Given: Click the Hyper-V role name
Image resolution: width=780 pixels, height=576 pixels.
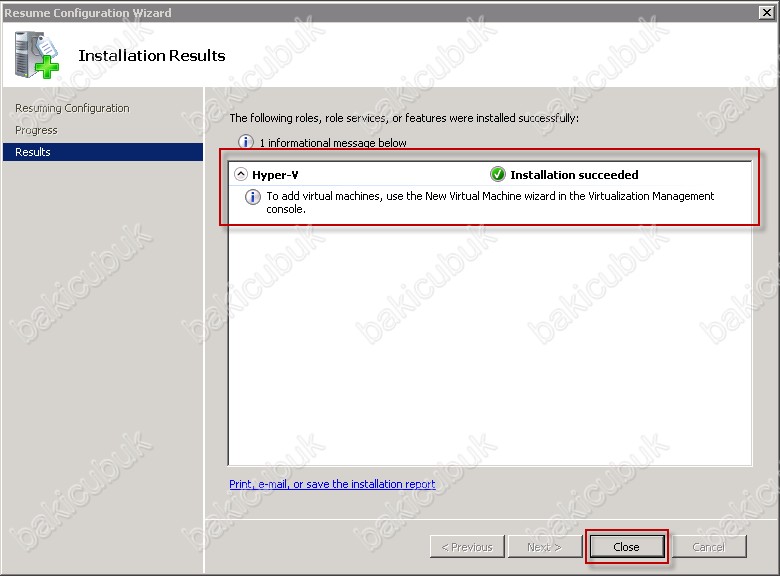Looking at the screenshot, I should tap(275, 175).
